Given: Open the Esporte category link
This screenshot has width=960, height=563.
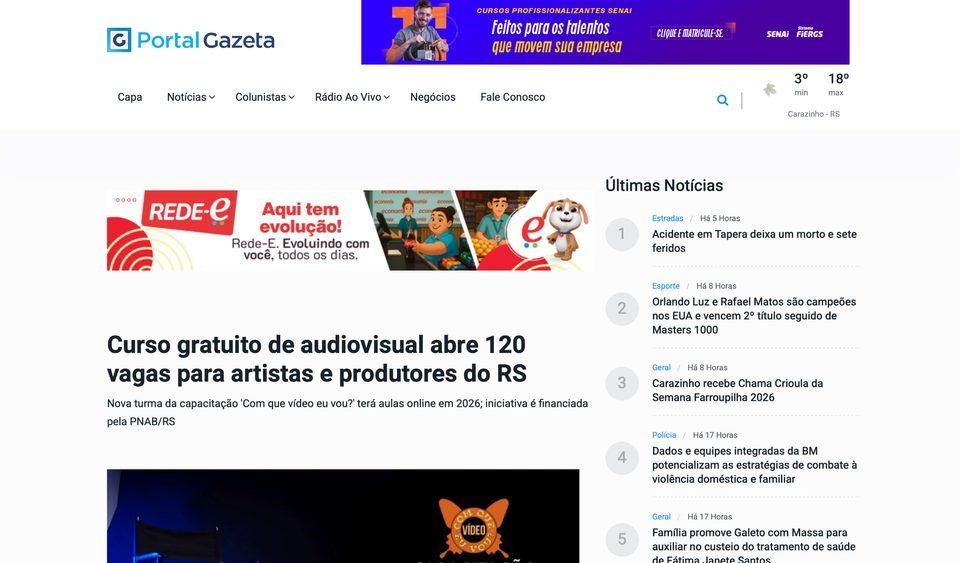Looking at the screenshot, I should point(666,286).
